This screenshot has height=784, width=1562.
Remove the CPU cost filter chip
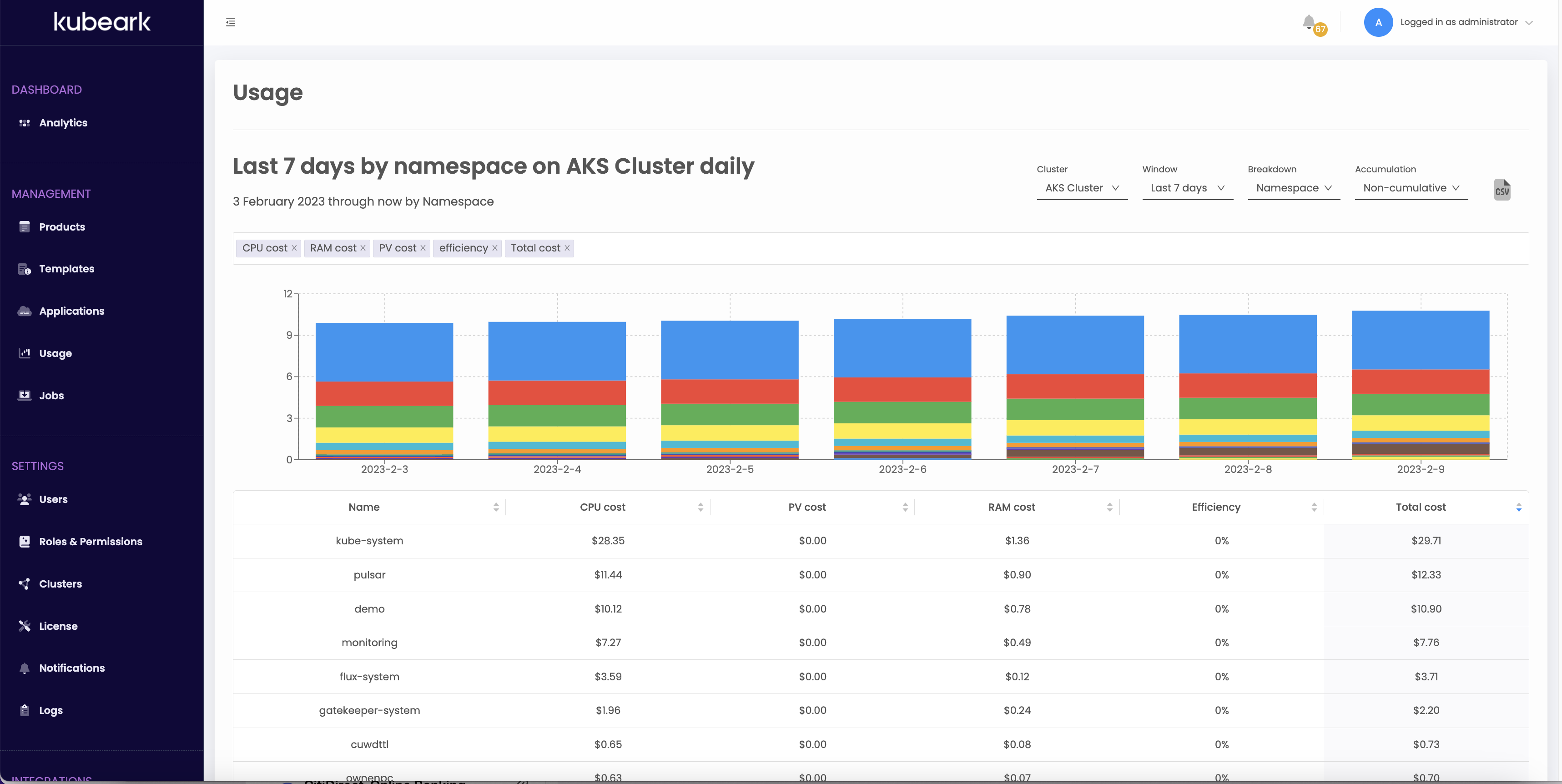(295, 248)
